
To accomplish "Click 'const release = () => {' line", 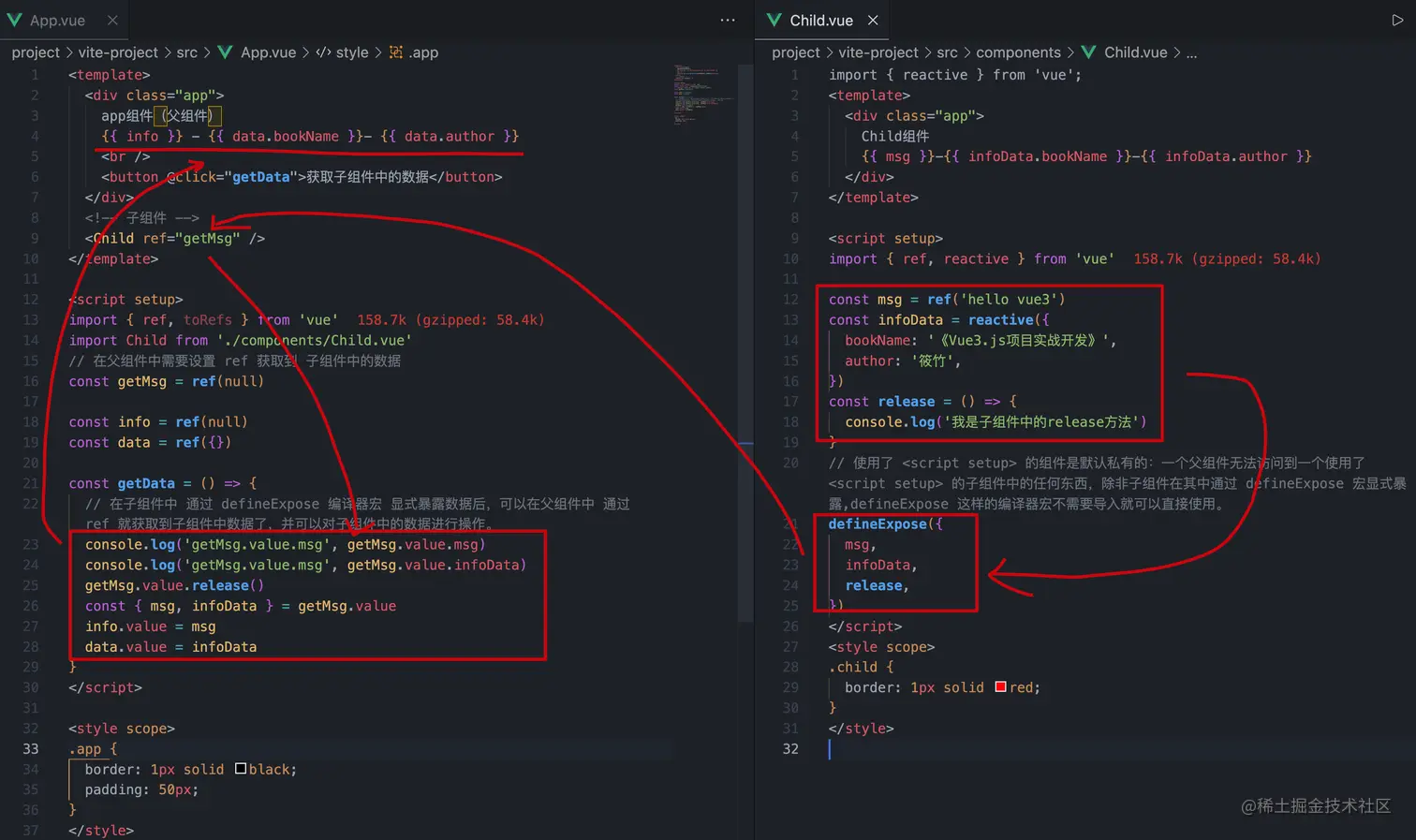I will pos(922,401).
